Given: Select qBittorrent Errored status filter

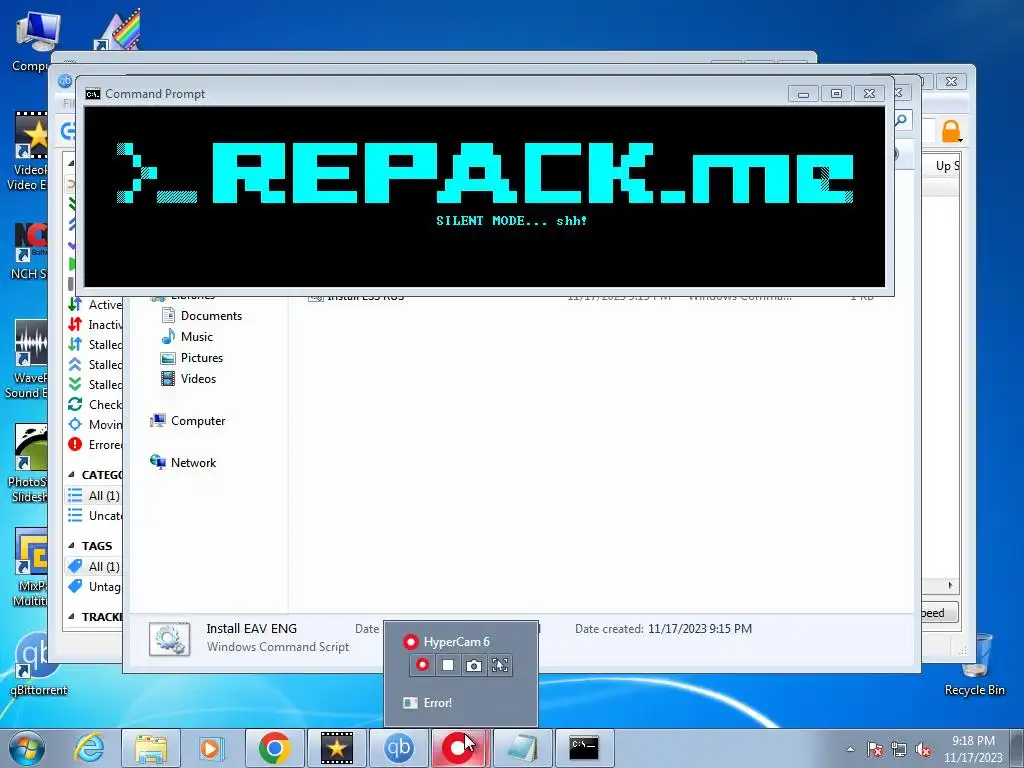Looking at the screenshot, I should tap(95, 445).
